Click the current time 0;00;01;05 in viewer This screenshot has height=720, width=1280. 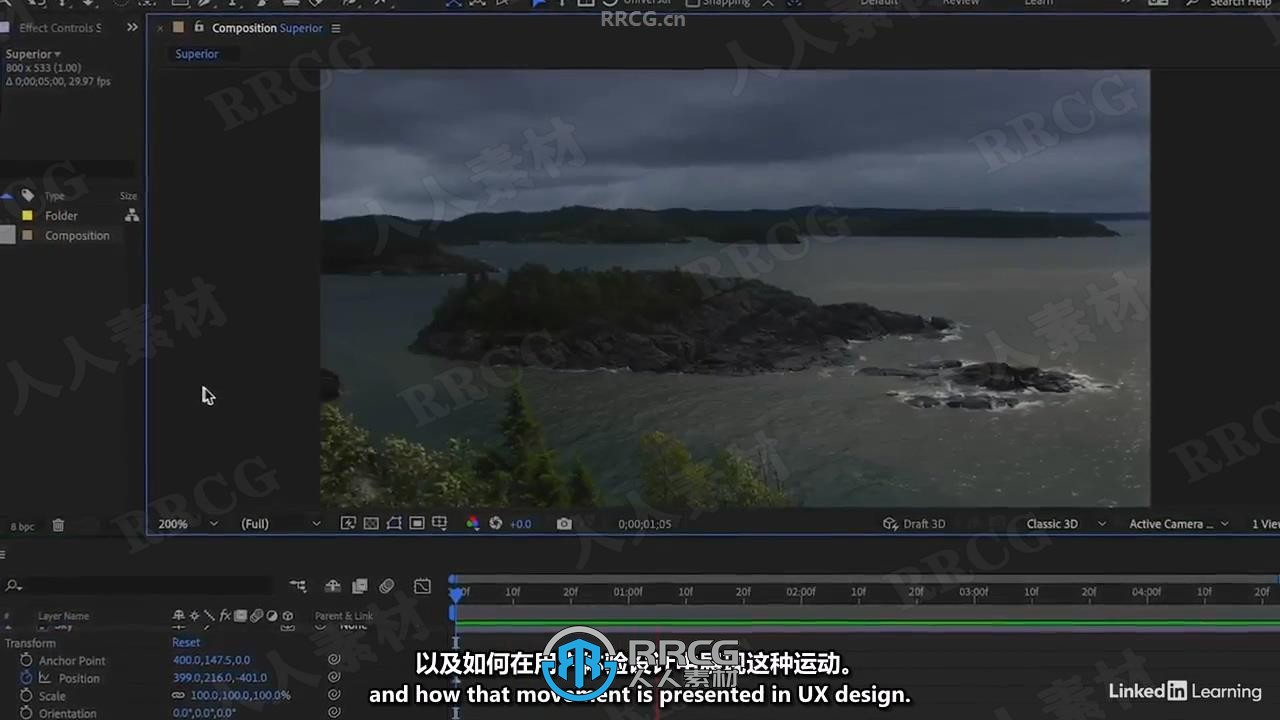point(645,524)
